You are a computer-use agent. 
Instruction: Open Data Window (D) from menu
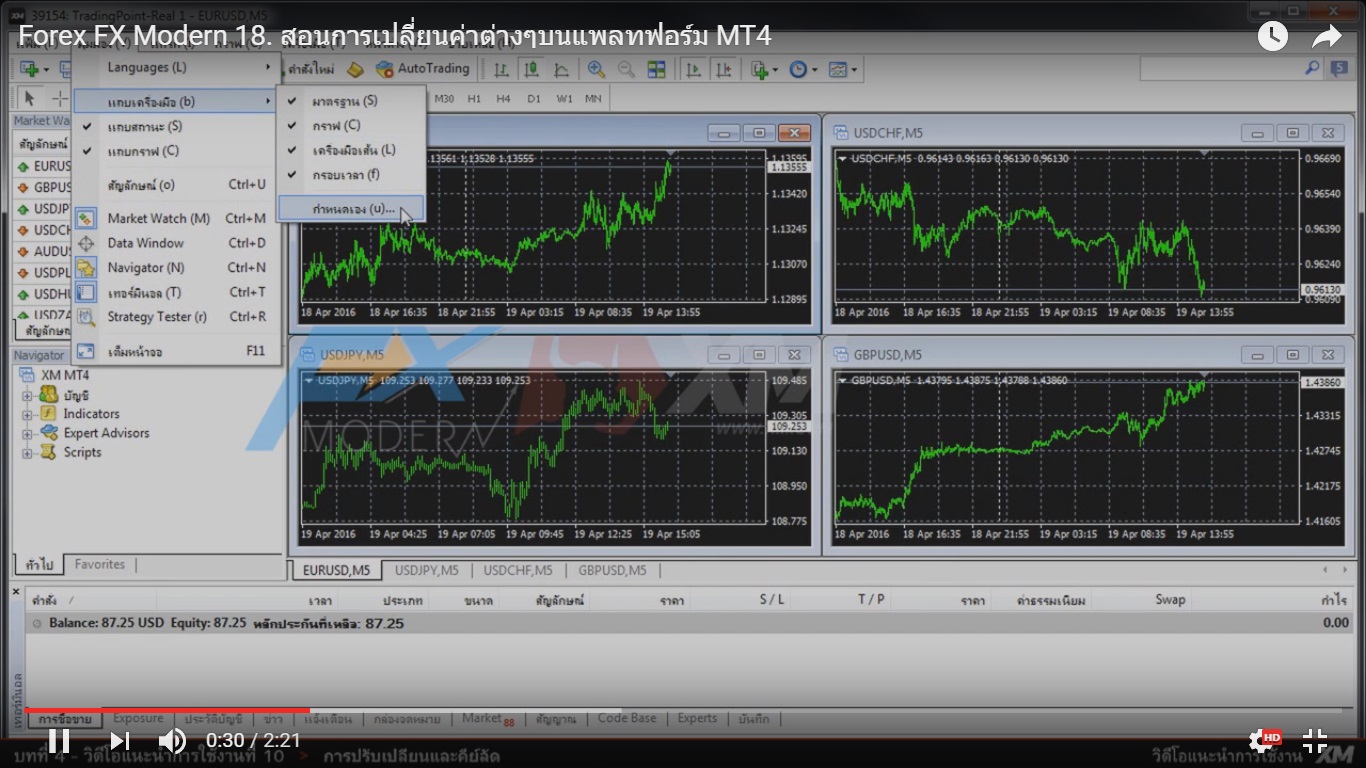176,243
